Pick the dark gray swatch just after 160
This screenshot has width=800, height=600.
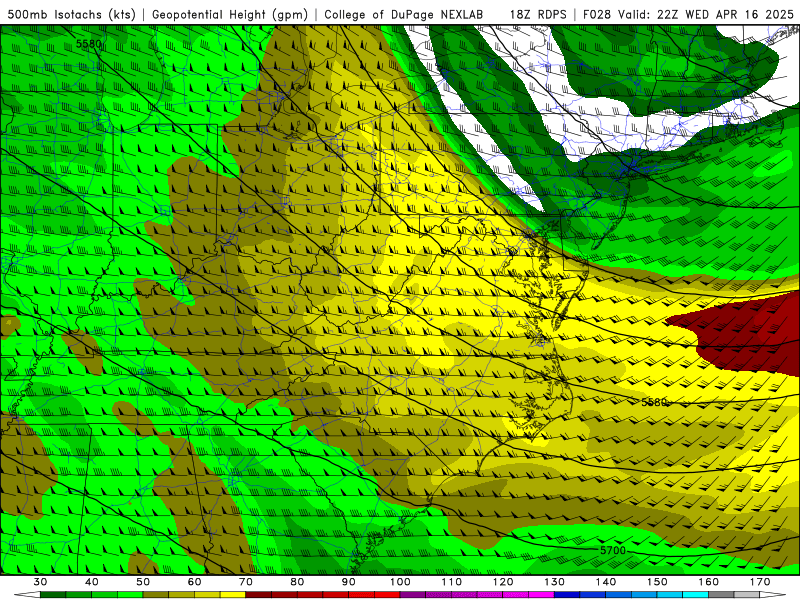click(721, 595)
